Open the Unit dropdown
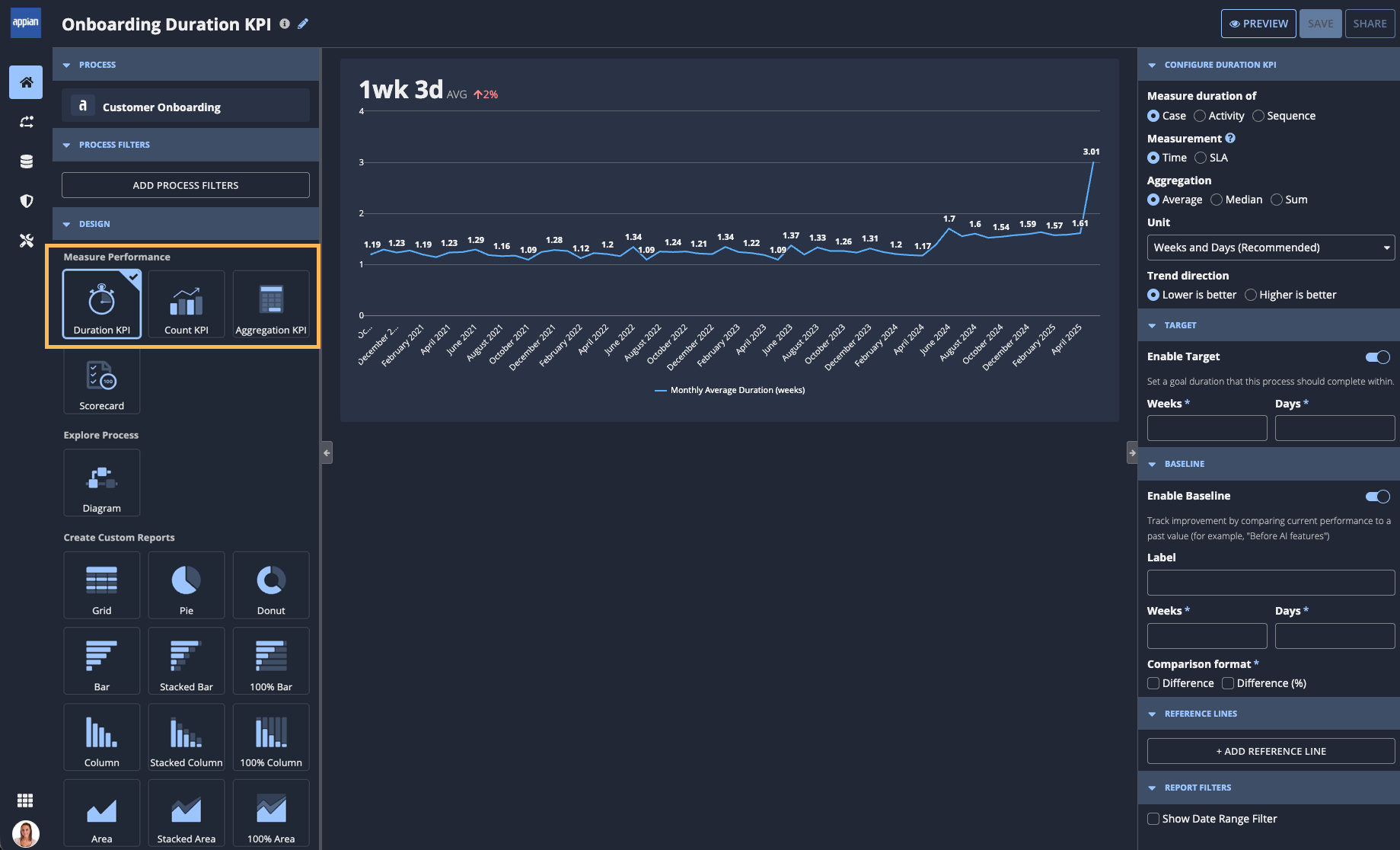1400x850 pixels. pos(1271,248)
